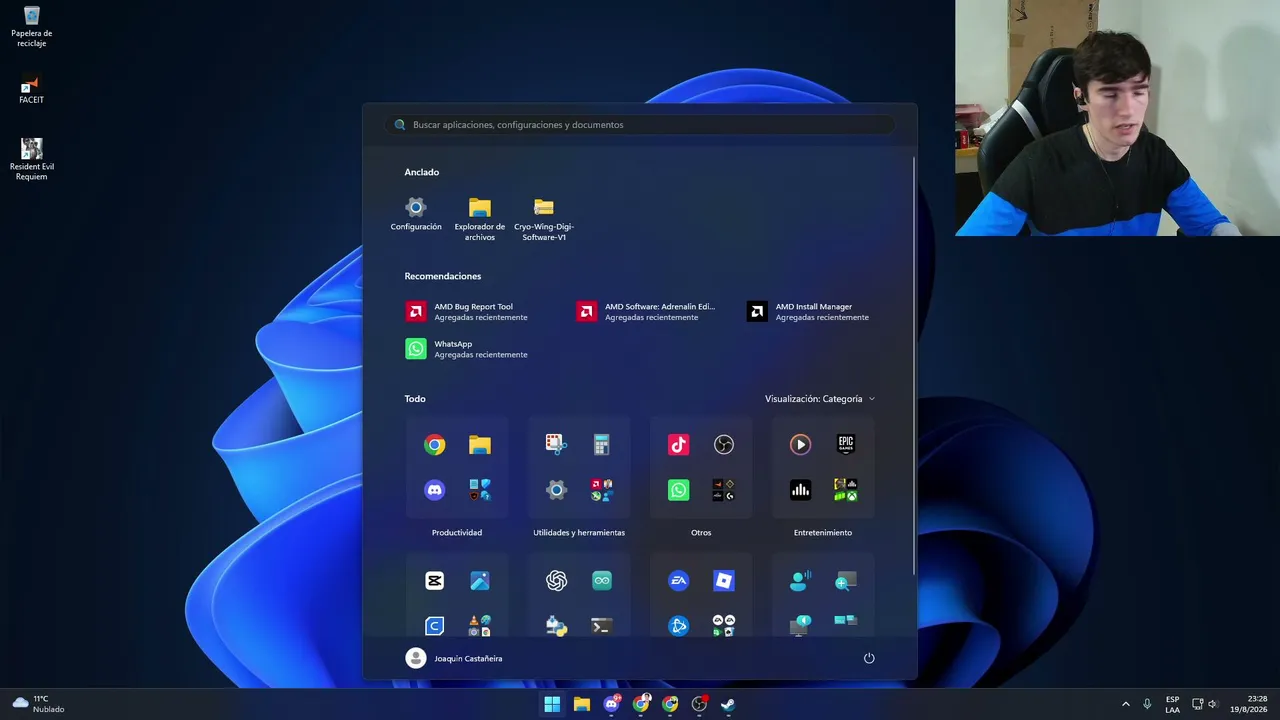Open the Terminal icon in the app list
Screen dimensions: 1280x720
[x=601, y=626]
